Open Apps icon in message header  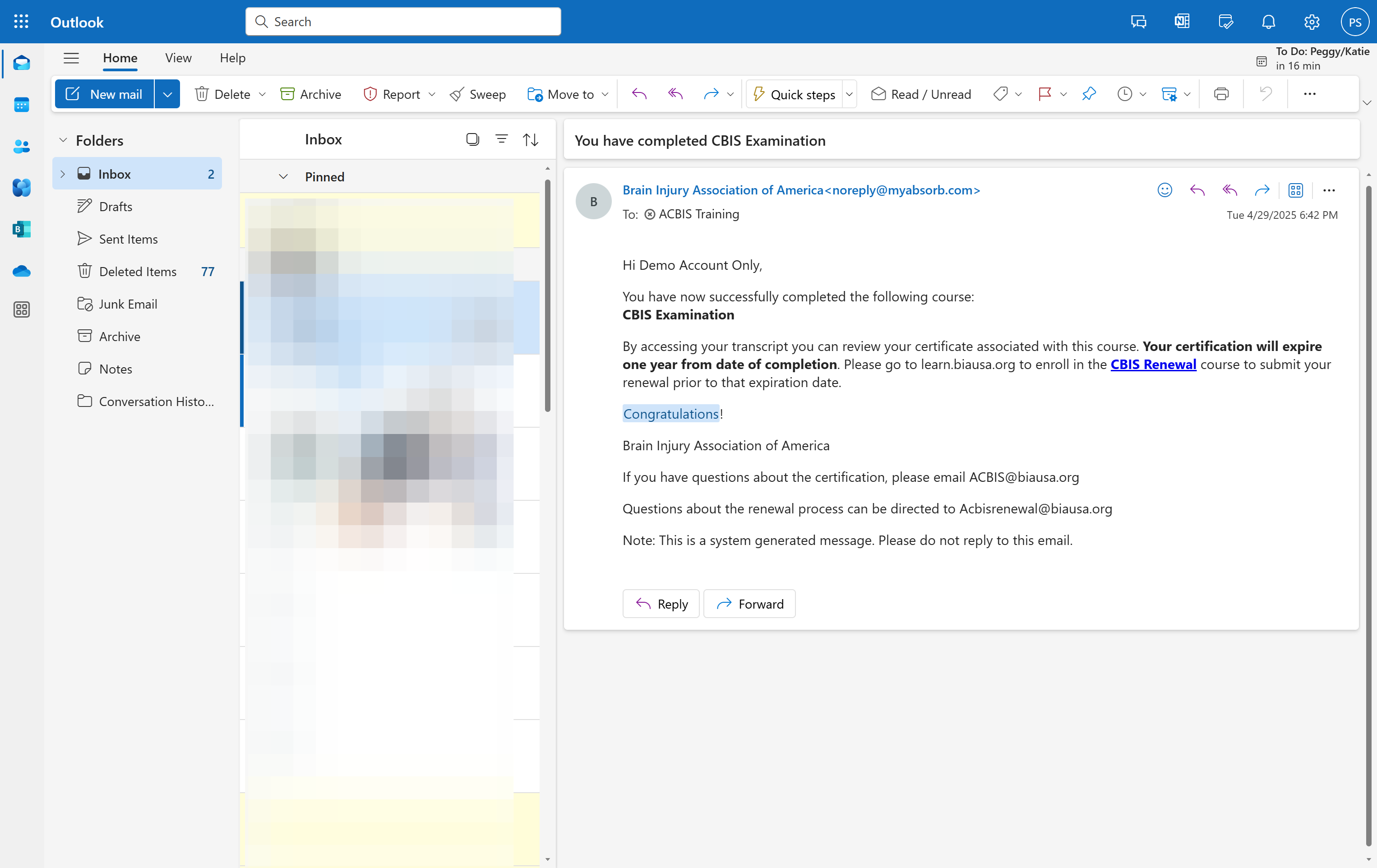tap(1295, 190)
